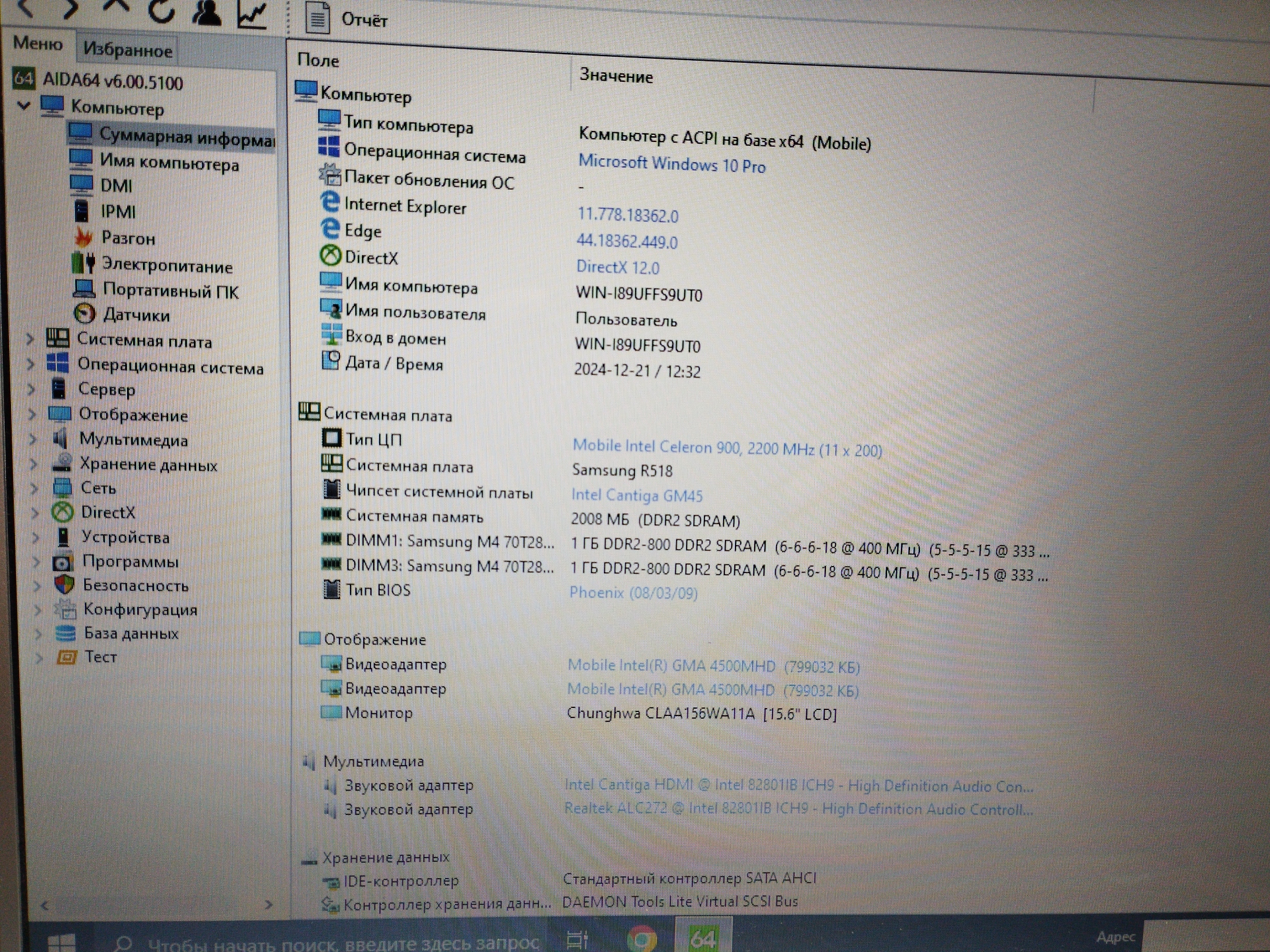1270x952 pixels.
Task: Click the Поле column header
Action: (318, 60)
